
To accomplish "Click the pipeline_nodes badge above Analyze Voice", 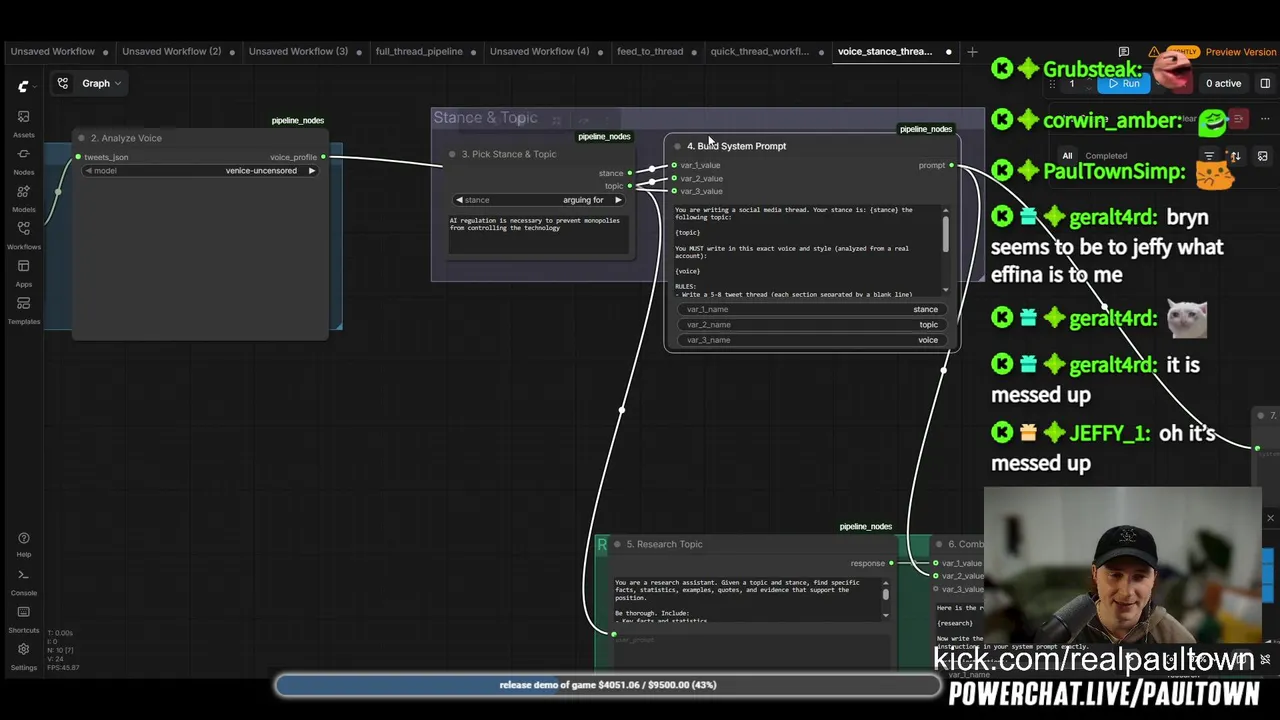I will coord(298,121).
